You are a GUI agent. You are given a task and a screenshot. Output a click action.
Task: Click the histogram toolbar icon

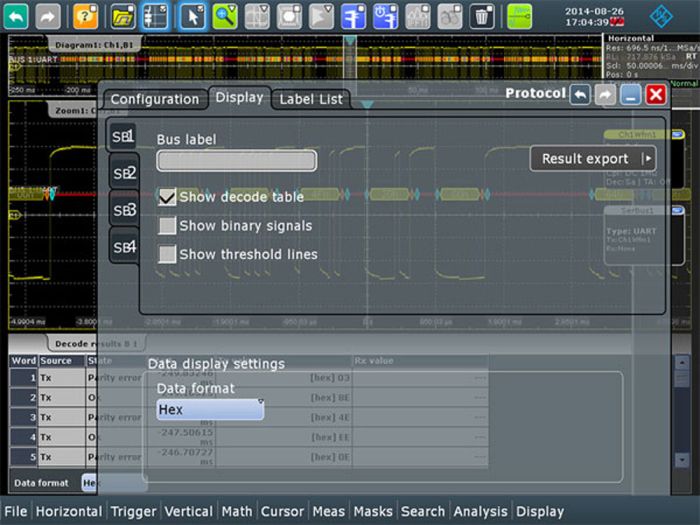pyautogui.click(x=417, y=17)
